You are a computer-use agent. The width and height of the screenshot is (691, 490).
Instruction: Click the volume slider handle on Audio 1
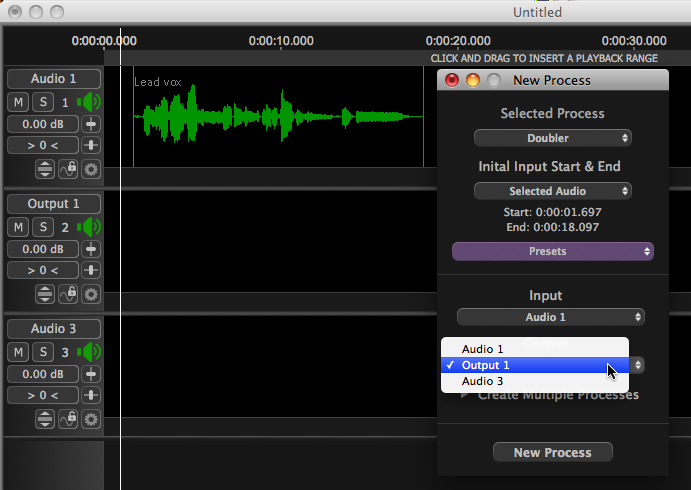pos(91,124)
